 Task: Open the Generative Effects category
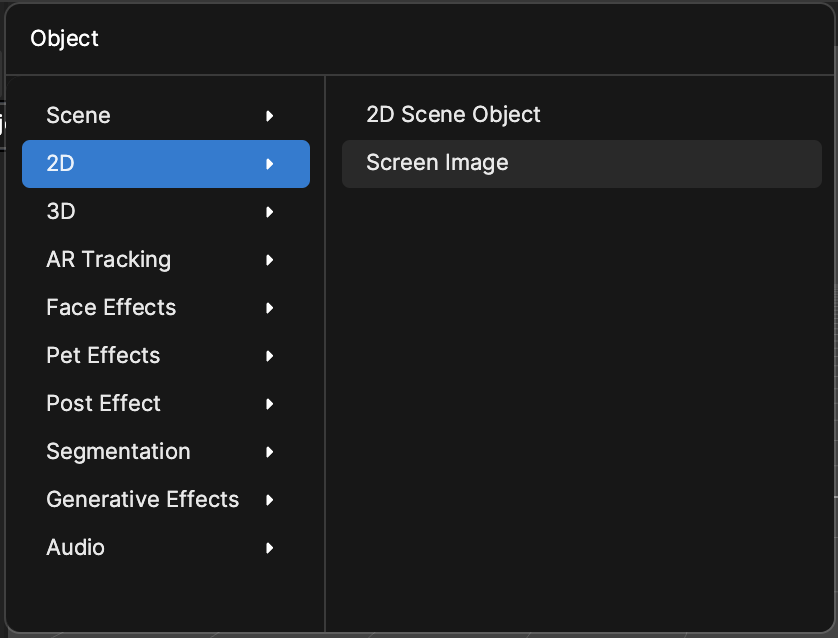(x=166, y=500)
